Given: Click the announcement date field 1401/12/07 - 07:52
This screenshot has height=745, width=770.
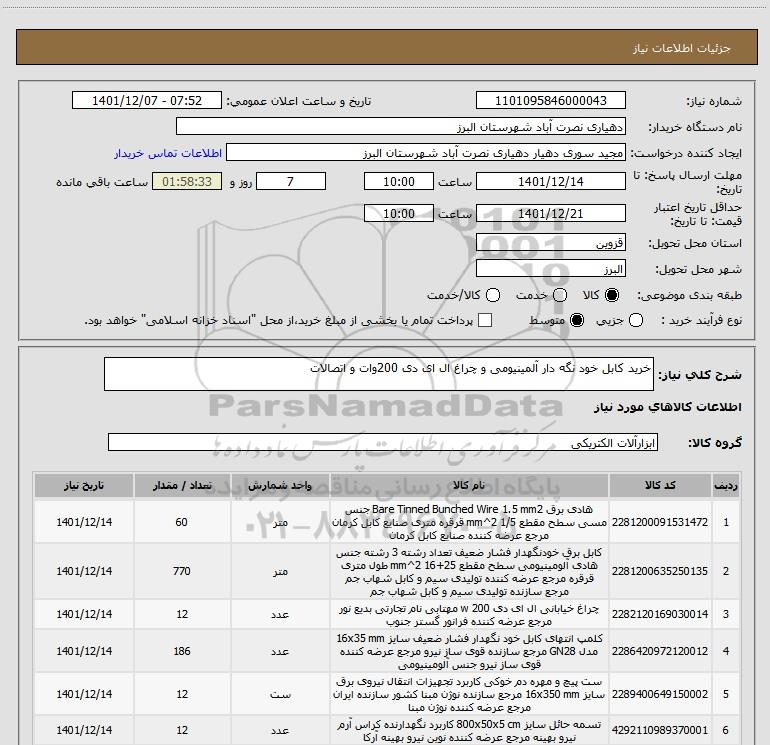Looking at the screenshot, I should click(147, 101).
